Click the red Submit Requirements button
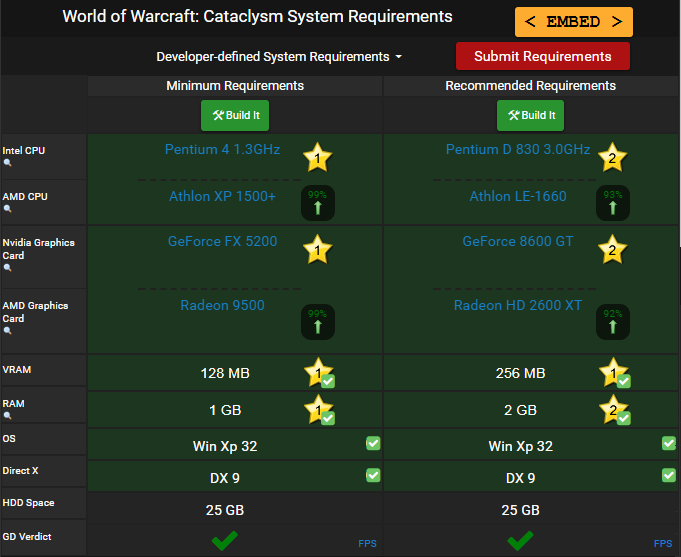 [542, 56]
